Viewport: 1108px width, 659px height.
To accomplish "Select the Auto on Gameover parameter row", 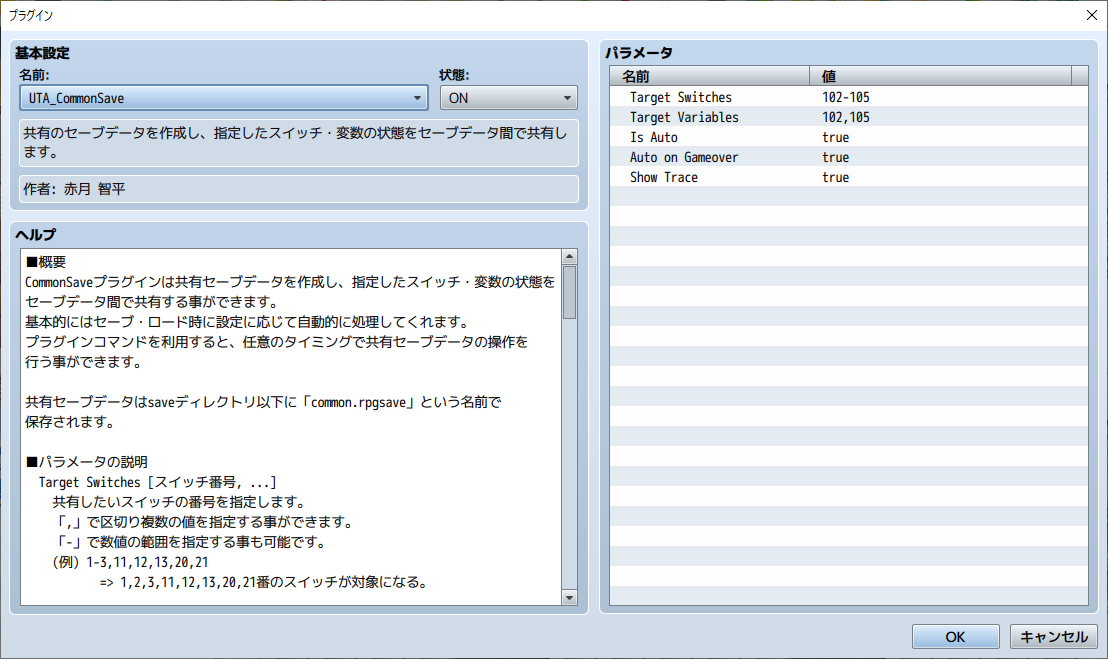I will 849,157.
